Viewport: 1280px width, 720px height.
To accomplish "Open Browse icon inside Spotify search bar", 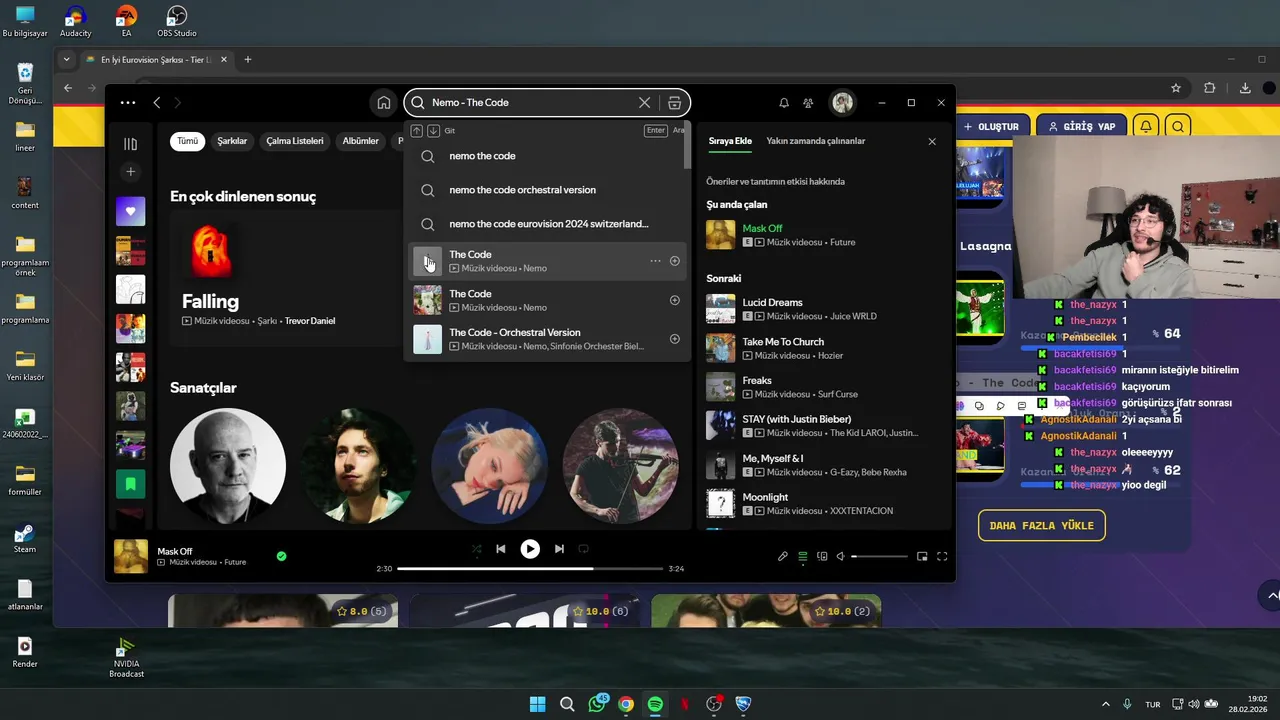I will (675, 103).
